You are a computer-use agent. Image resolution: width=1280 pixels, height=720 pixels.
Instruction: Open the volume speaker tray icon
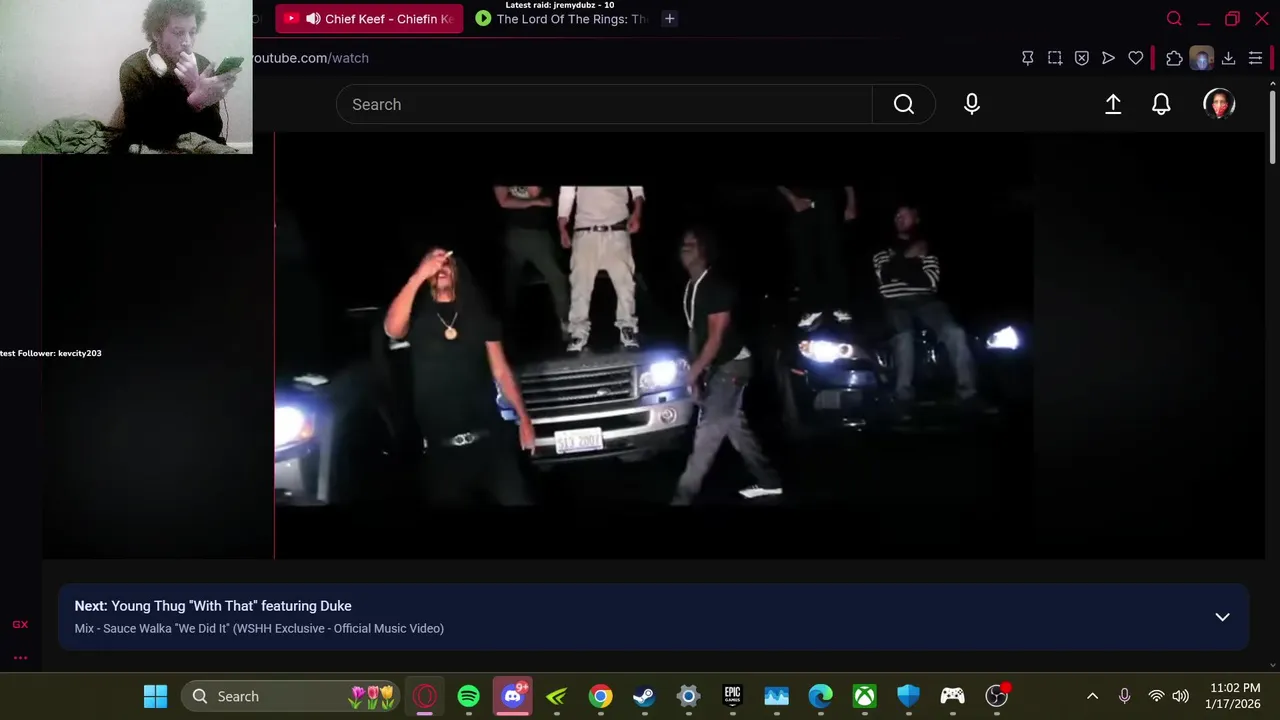[1181, 696]
